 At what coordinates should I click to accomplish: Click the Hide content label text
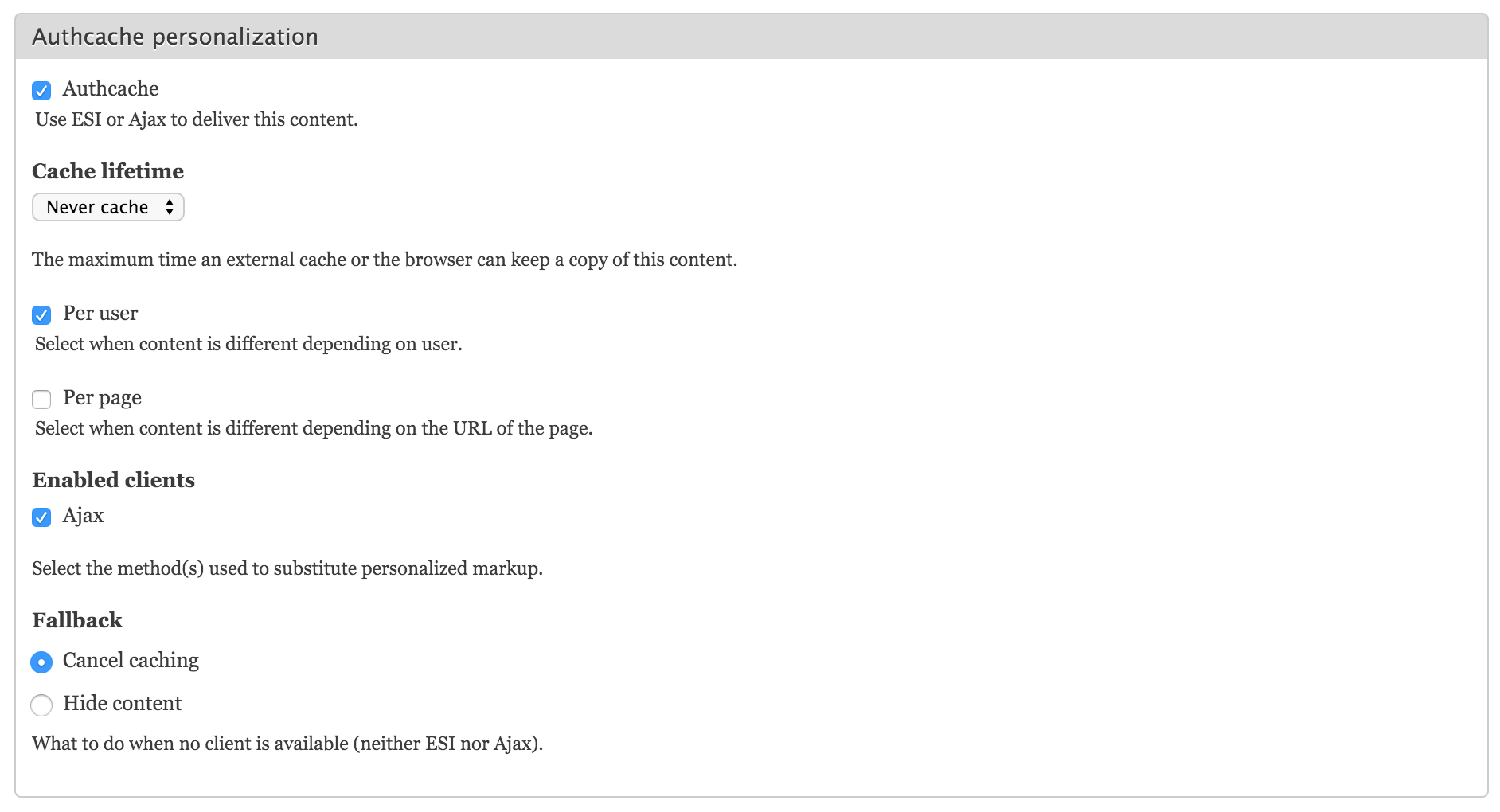click(x=122, y=703)
